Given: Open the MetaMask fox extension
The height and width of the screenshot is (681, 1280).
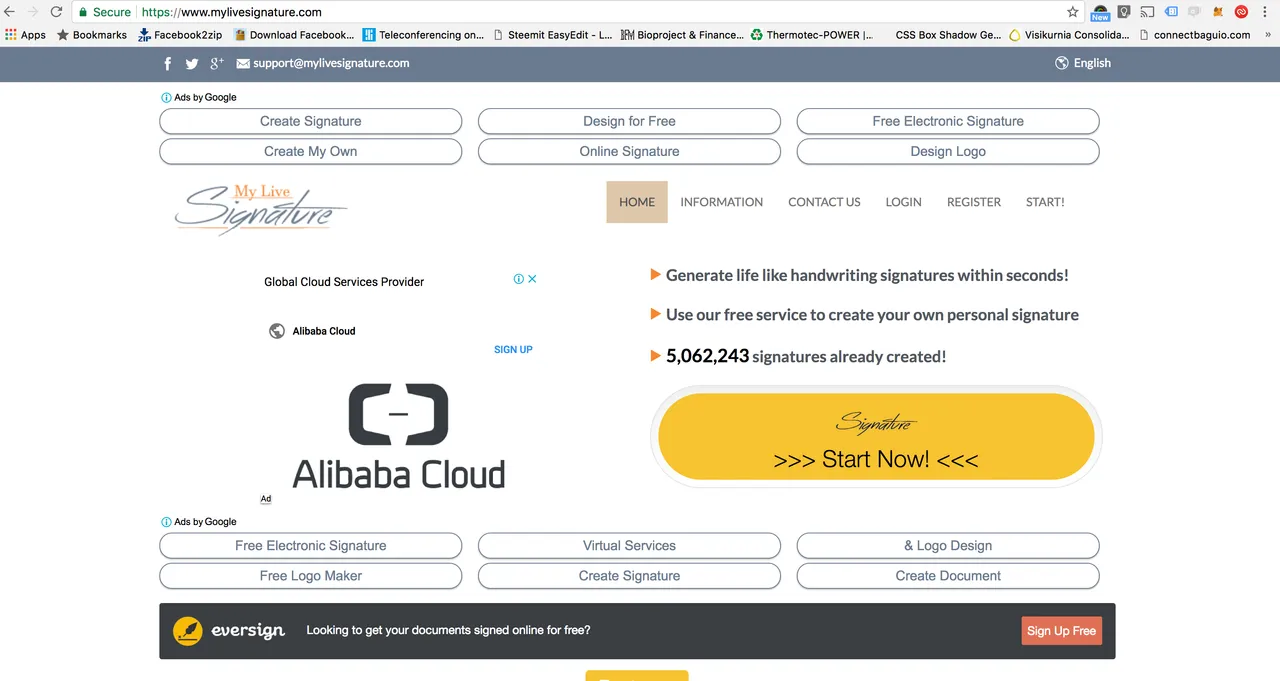Looking at the screenshot, I should [1218, 12].
